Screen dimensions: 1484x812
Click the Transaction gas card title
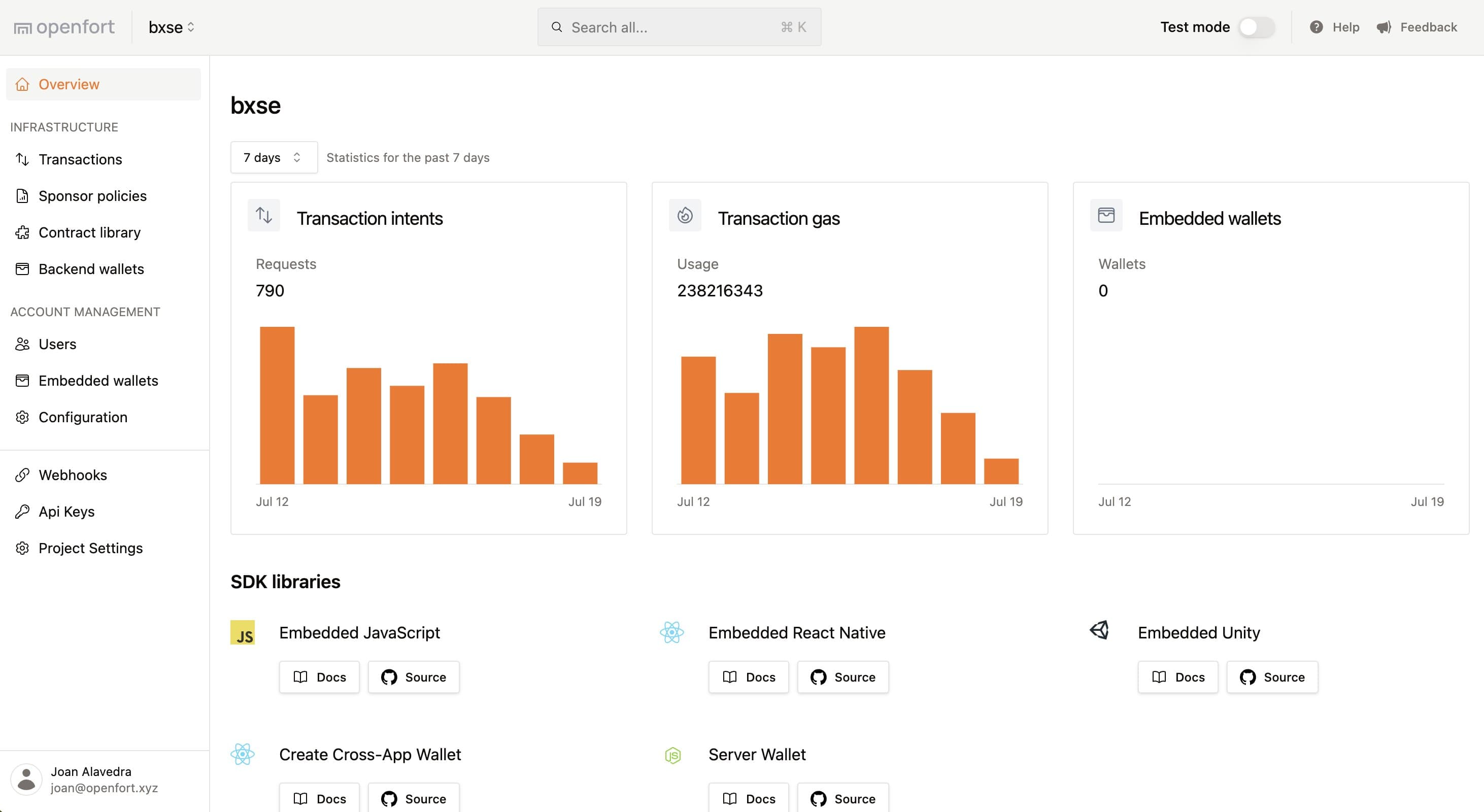pos(779,218)
